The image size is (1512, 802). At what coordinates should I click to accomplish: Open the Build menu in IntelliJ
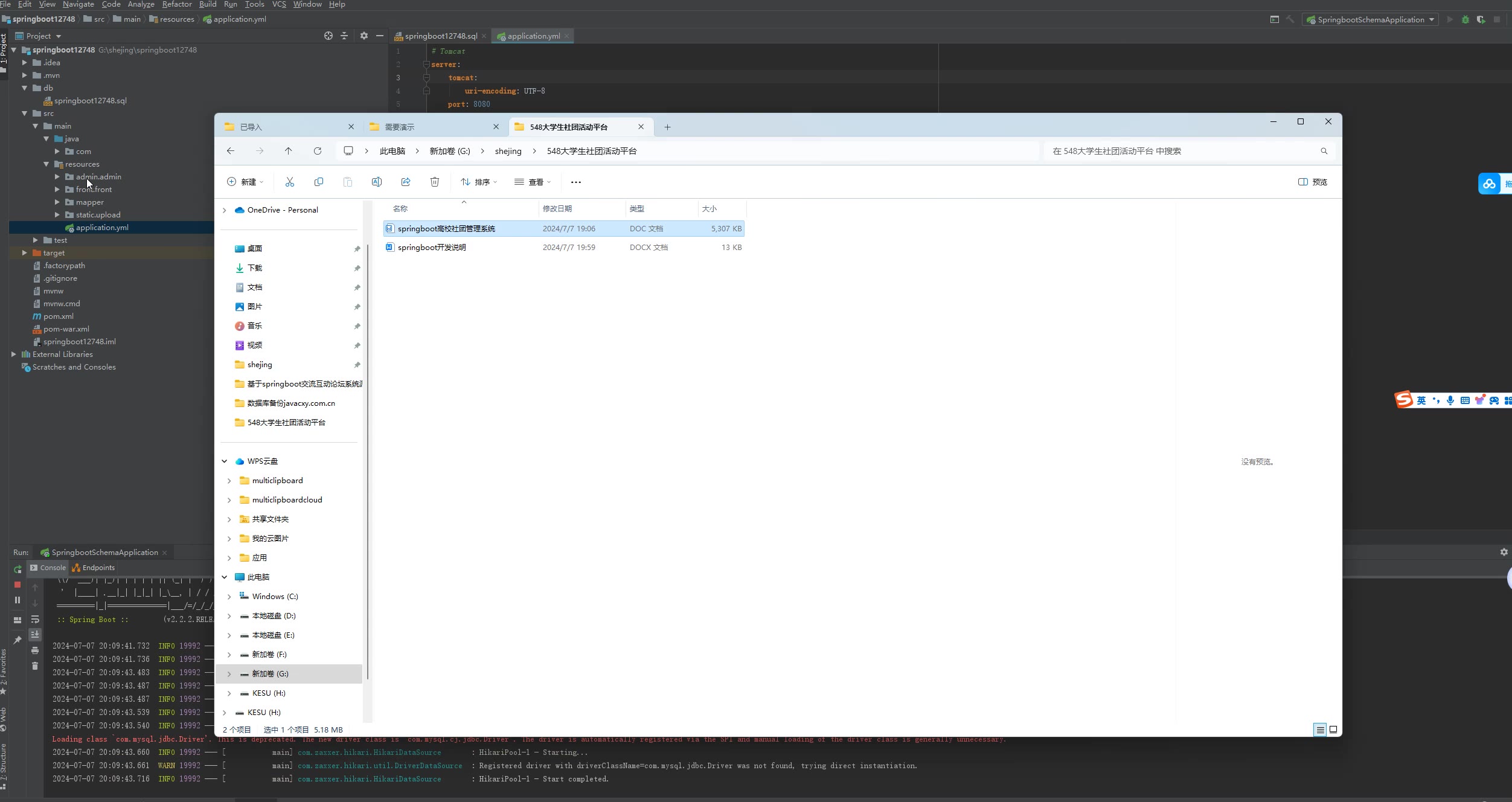click(x=208, y=4)
